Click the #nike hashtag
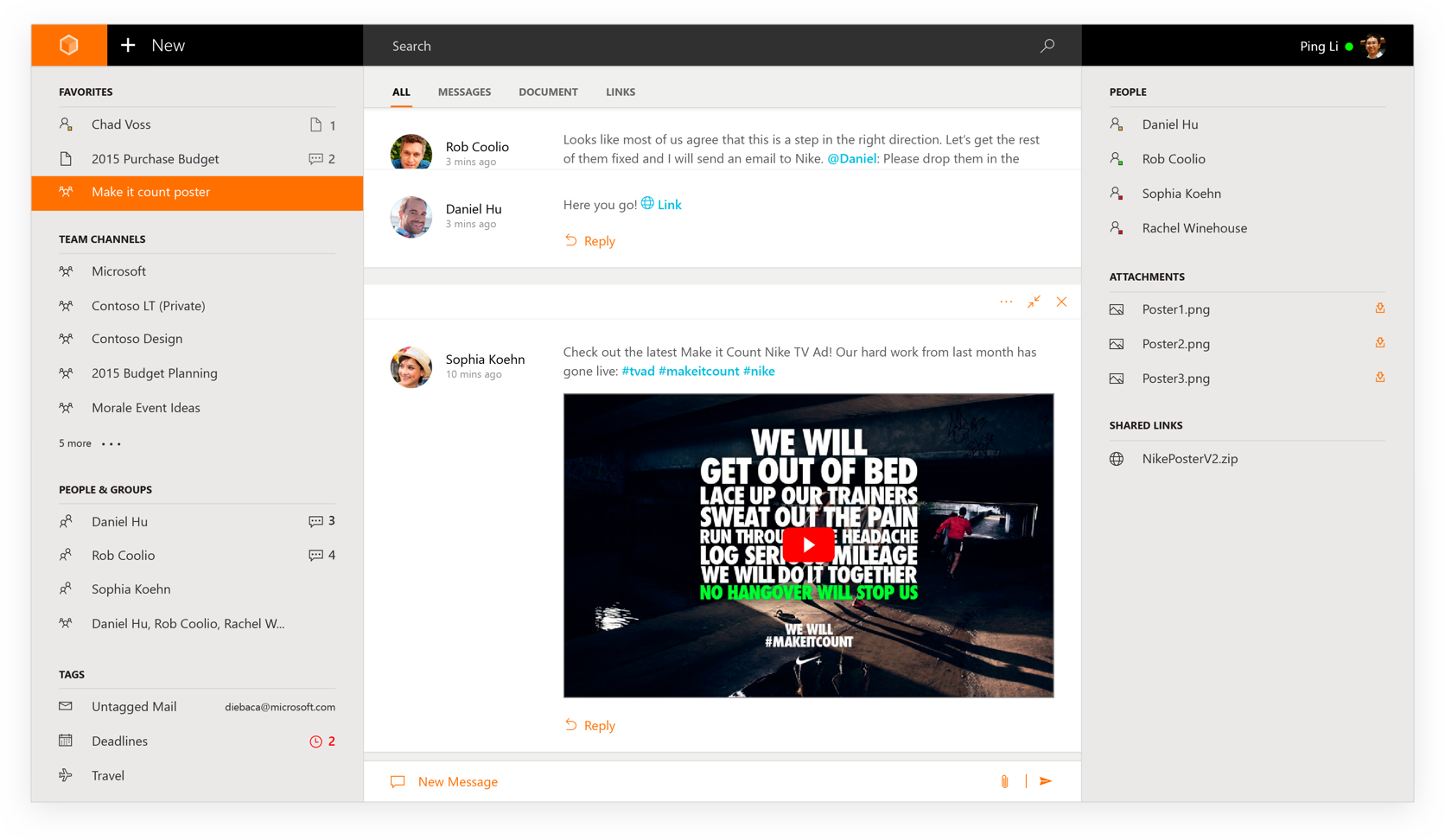 click(759, 372)
